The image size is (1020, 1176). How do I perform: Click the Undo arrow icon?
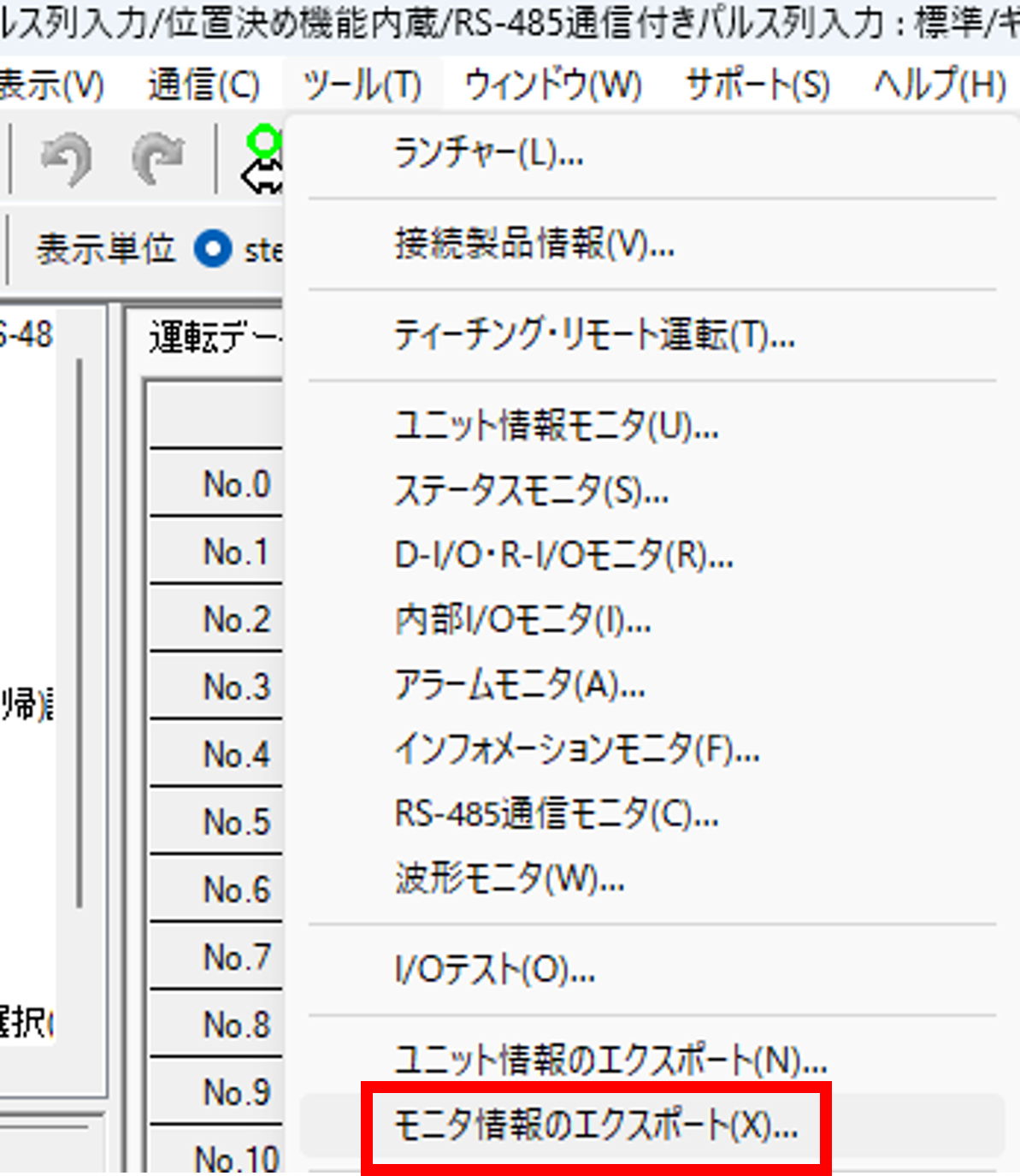pyautogui.click(x=67, y=161)
